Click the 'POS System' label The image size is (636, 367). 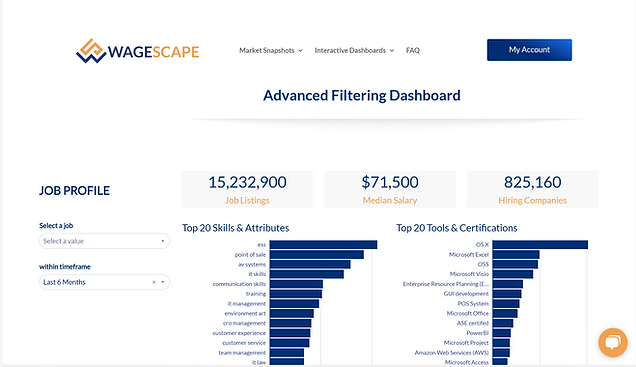click(473, 303)
